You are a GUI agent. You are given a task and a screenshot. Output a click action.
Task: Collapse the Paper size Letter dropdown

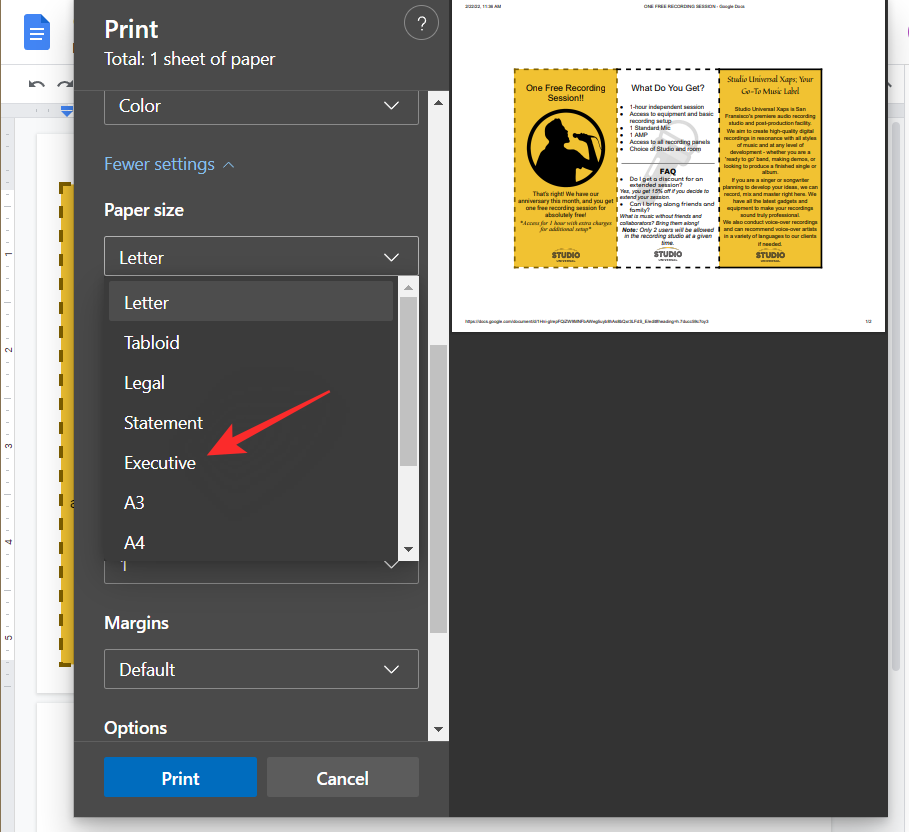coord(261,257)
